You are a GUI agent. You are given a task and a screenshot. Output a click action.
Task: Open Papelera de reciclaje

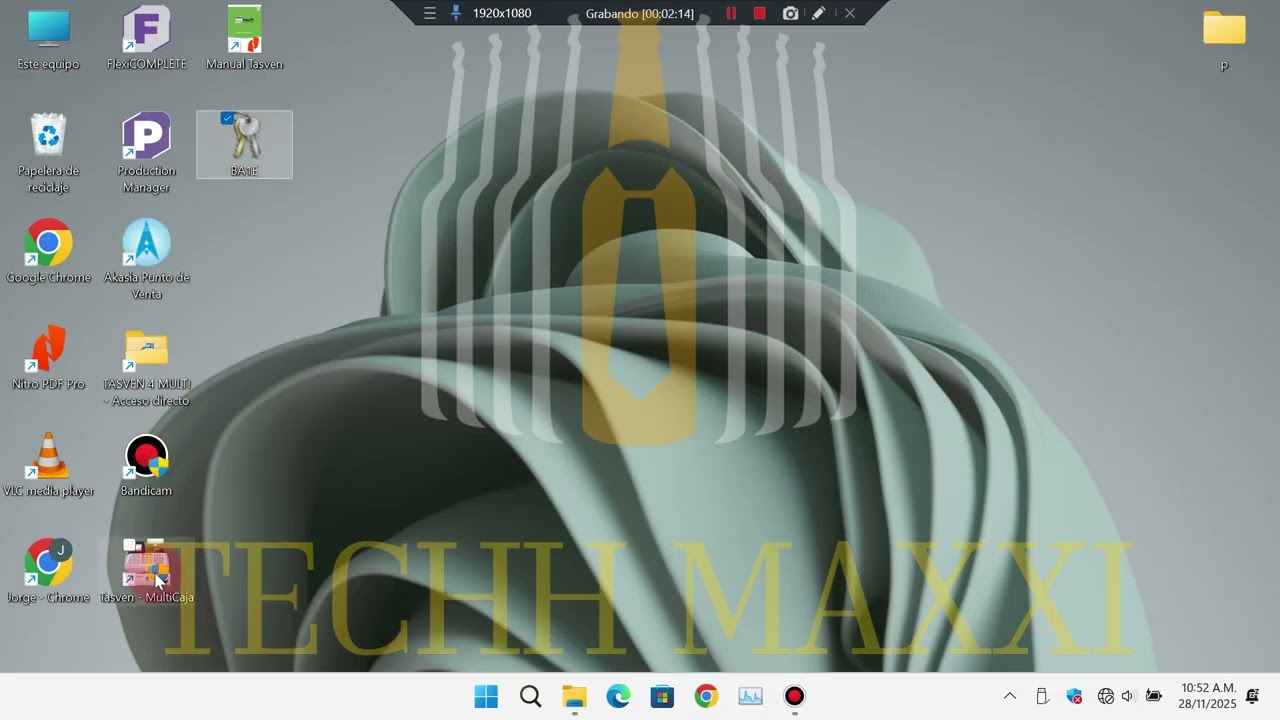pos(48,153)
